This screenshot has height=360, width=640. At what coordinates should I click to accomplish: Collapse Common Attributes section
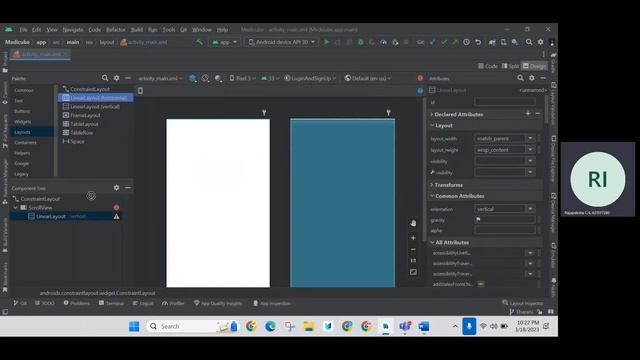coord(432,196)
